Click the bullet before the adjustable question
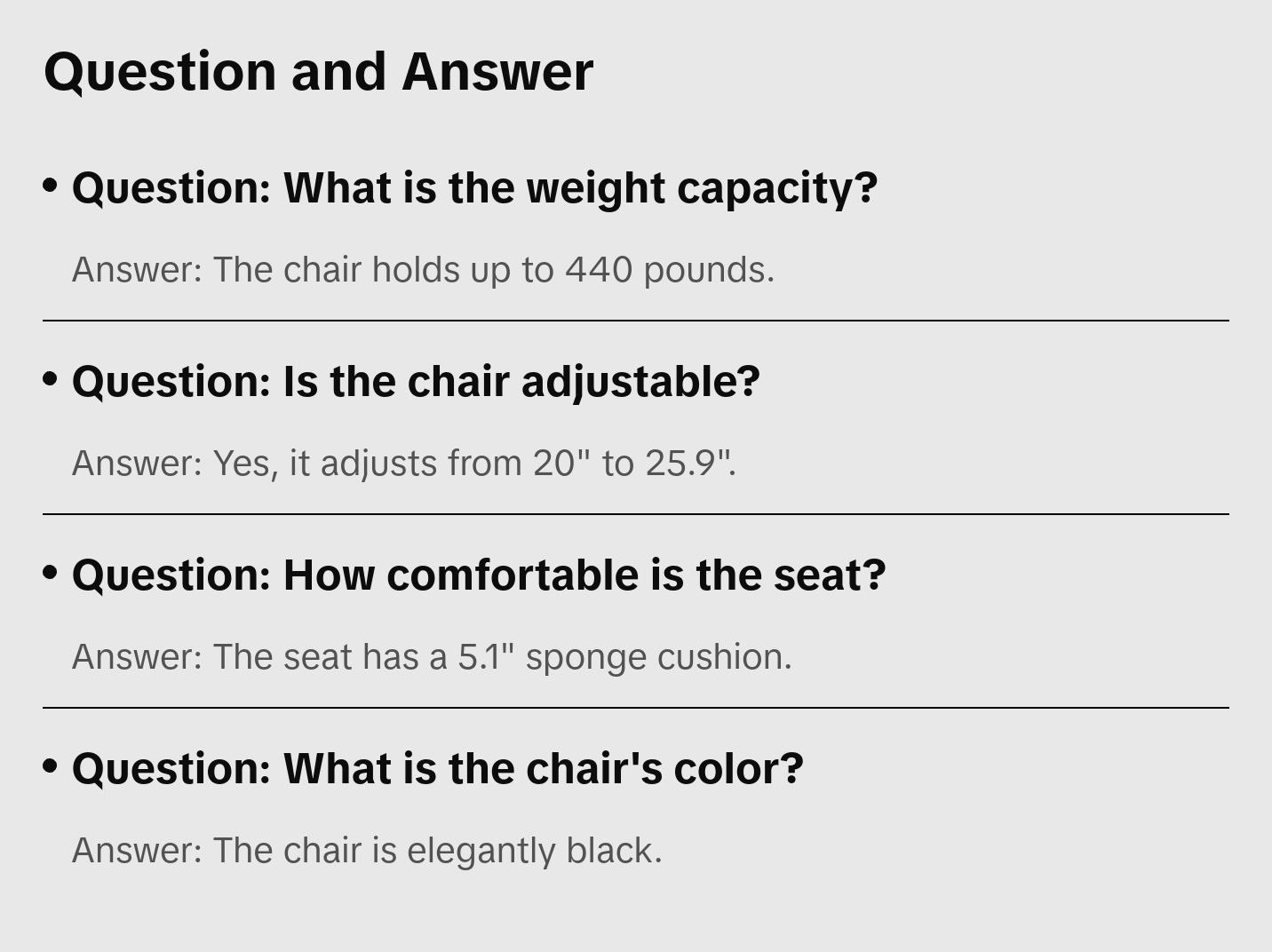This screenshot has width=1272, height=952. (51, 378)
